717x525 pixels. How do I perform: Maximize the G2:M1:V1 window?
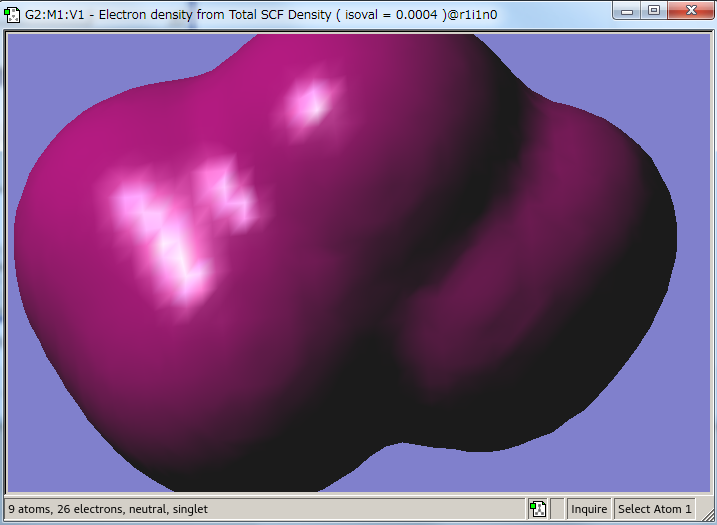click(x=654, y=11)
